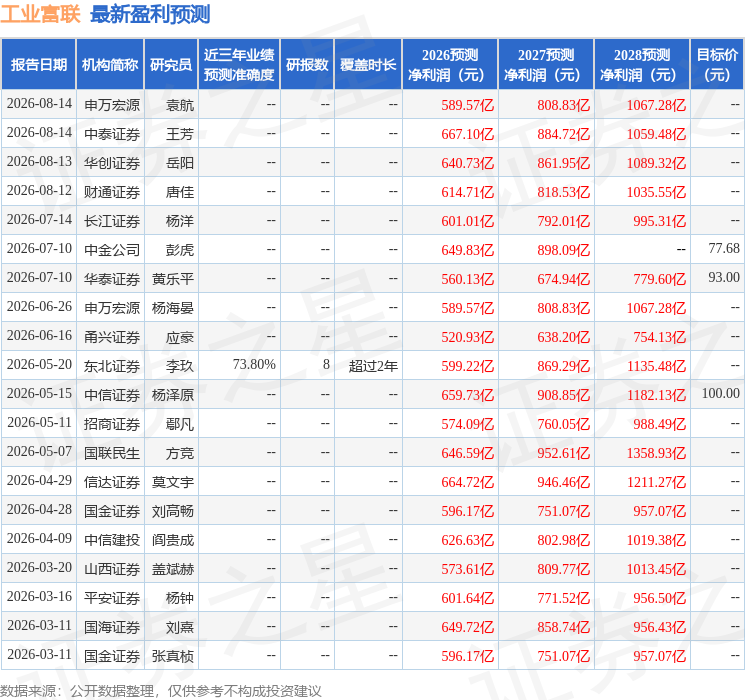Click accuracy value 73.80%
Image resolution: width=745 pixels, height=700 pixels.
tap(254, 364)
